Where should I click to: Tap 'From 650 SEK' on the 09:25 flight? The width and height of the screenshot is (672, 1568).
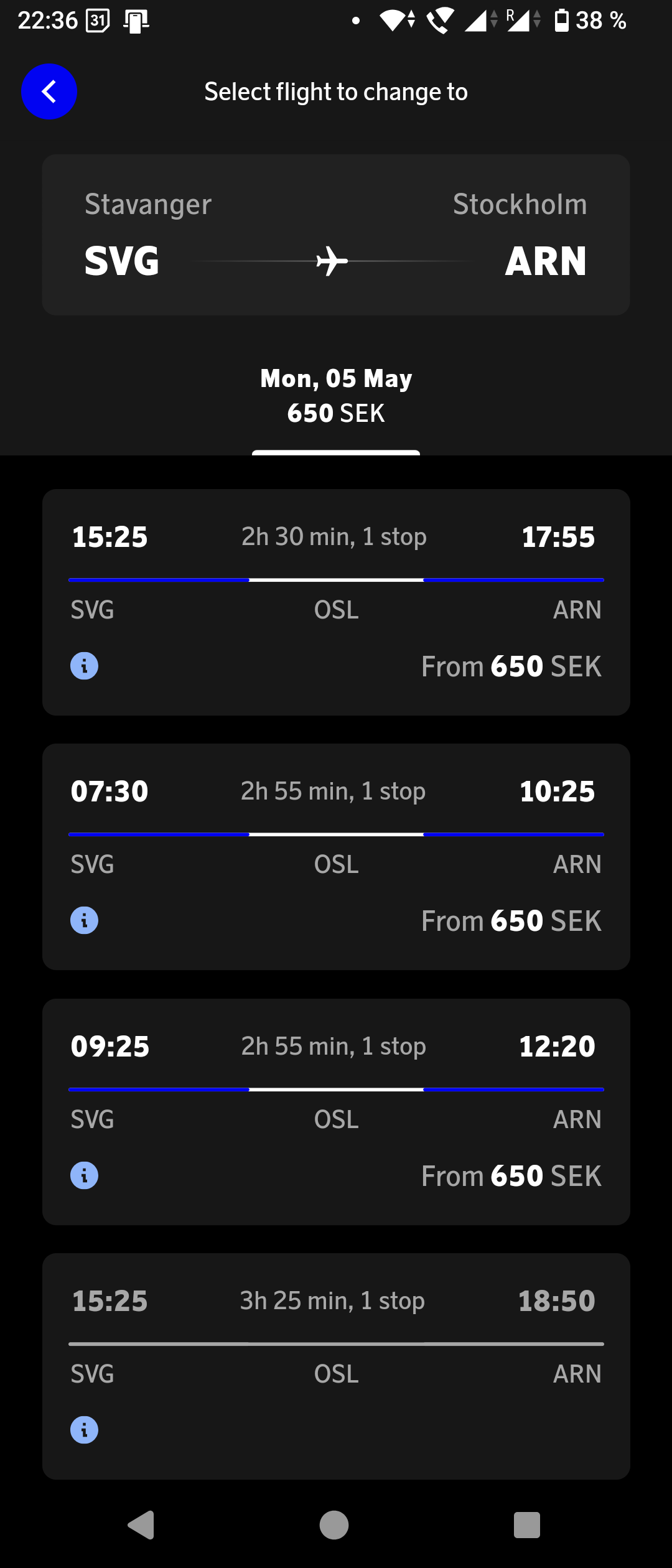coord(511,1176)
